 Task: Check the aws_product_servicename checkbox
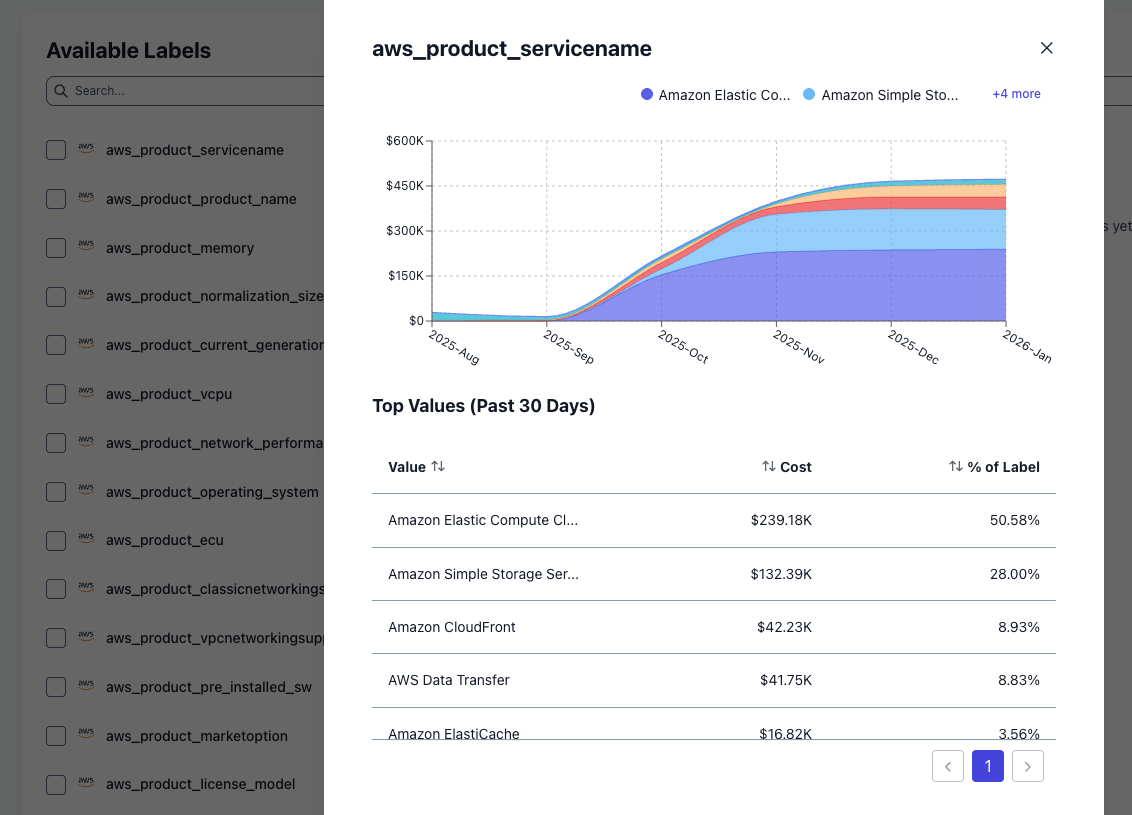[x=55, y=149]
